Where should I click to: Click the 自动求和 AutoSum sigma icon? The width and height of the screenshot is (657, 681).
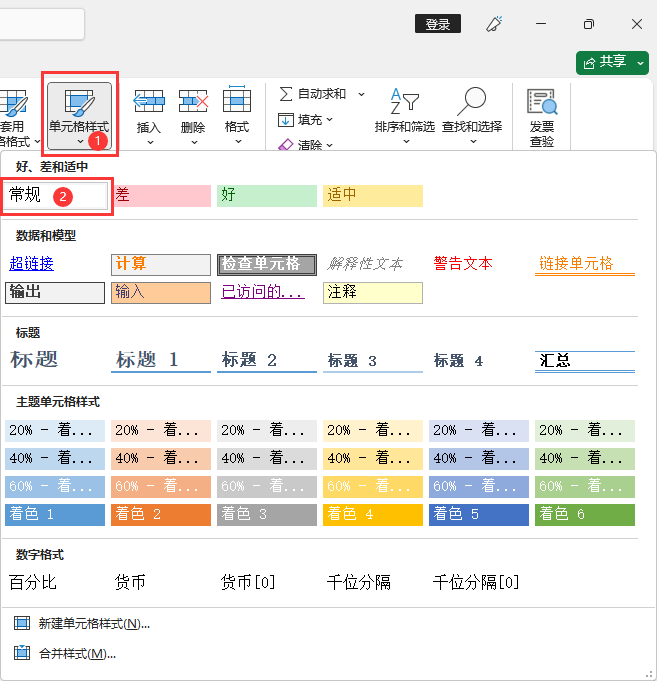point(285,94)
